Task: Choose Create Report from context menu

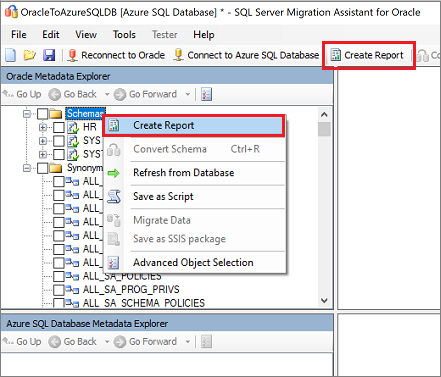Action: coord(194,125)
